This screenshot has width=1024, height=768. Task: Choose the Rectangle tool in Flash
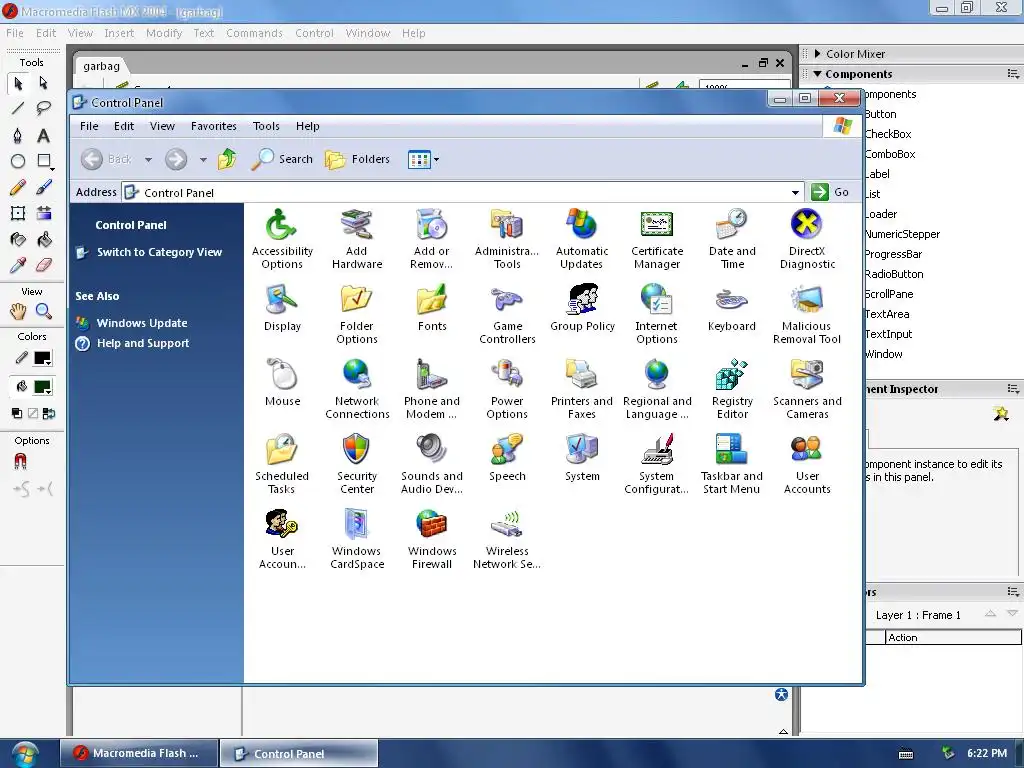44,161
